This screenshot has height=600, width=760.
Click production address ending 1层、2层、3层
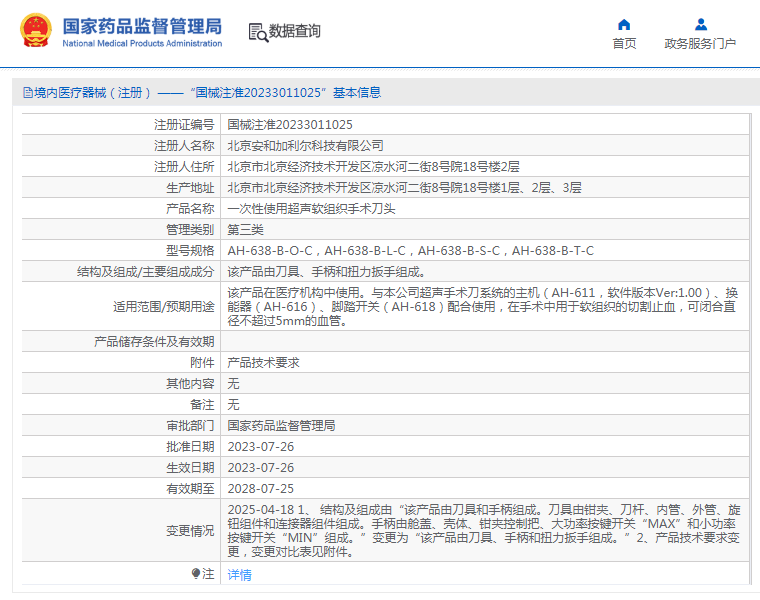coord(404,188)
